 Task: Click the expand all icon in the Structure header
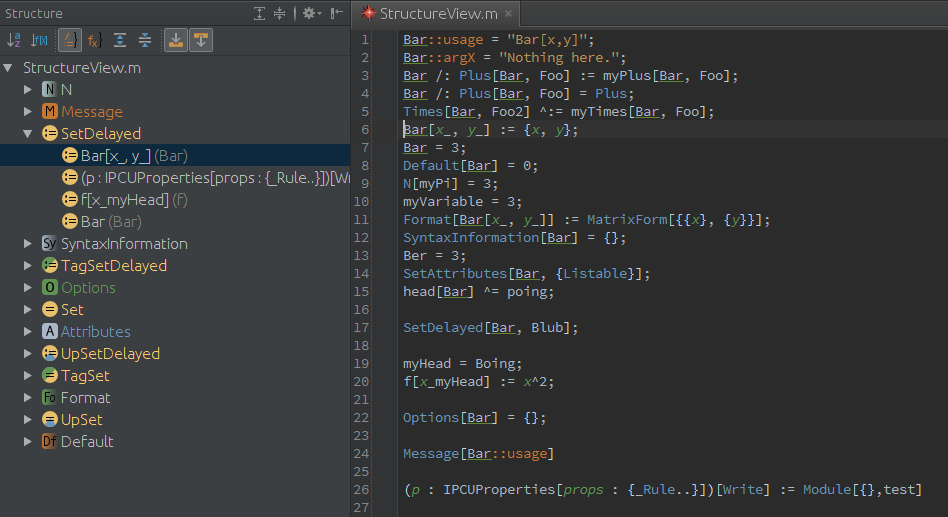point(260,13)
